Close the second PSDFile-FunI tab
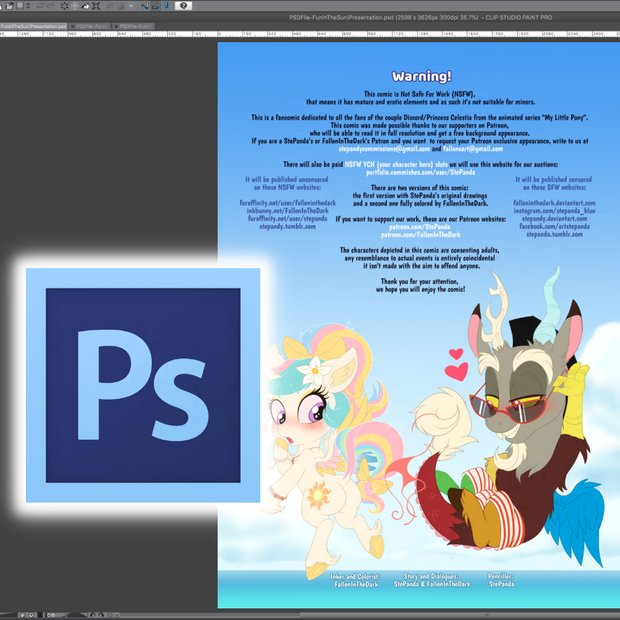The width and height of the screenshot is (620, 620). [72, 26]
